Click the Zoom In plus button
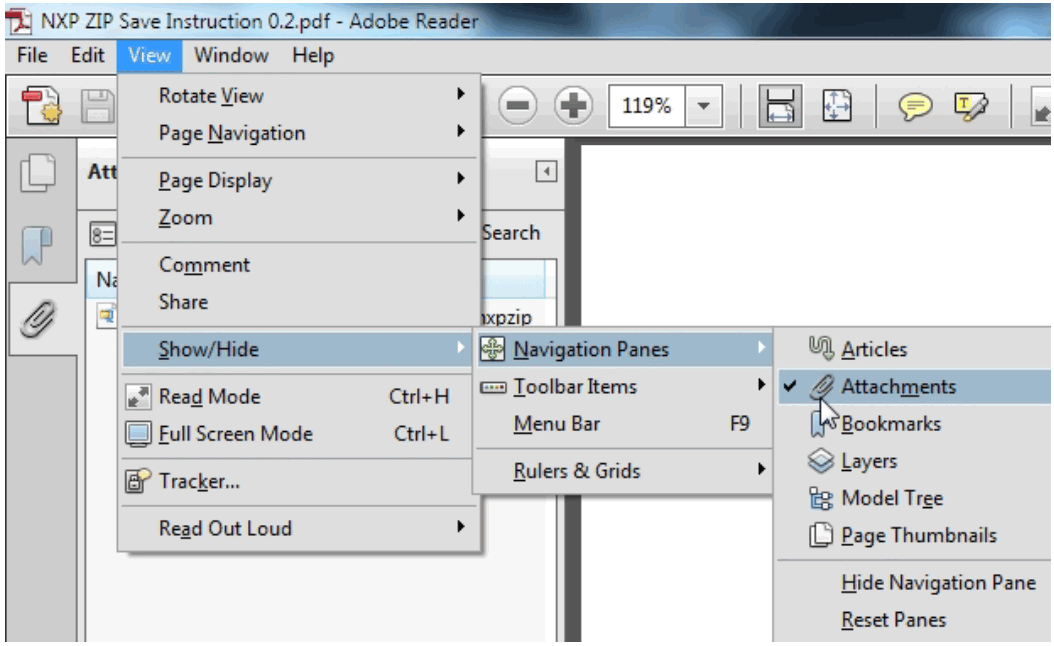Image resolution: width=1054 pixels, height=646 pixels. pos(573,106)
